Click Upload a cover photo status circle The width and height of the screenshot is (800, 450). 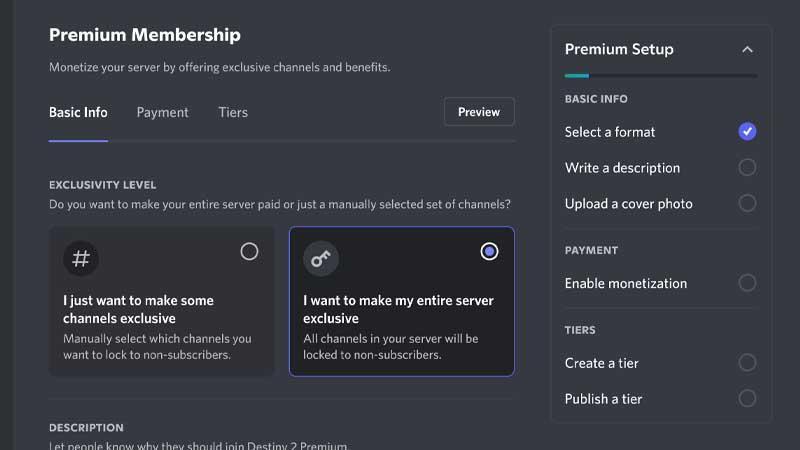pos(747,203)
